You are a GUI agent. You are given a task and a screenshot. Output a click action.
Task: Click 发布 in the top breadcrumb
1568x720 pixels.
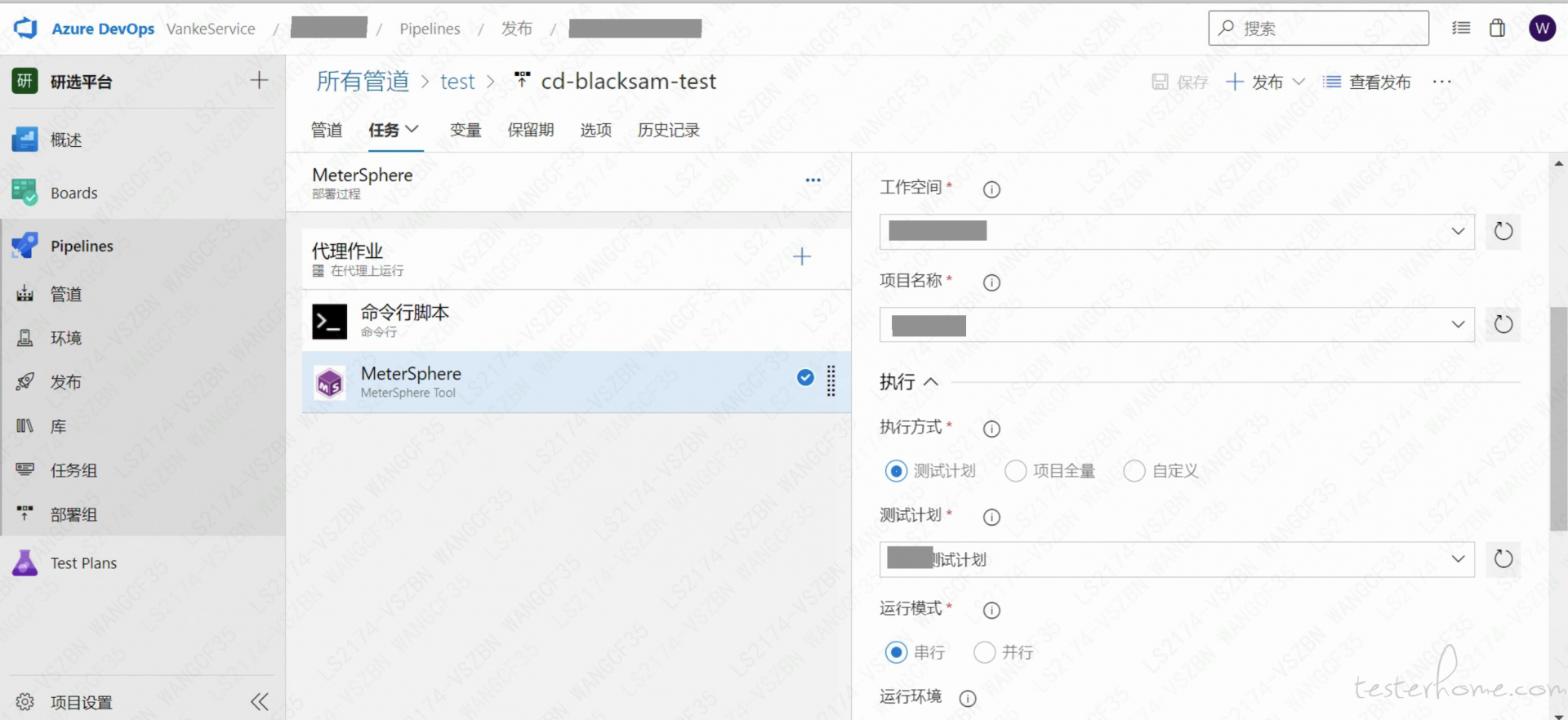pos(517,29)
